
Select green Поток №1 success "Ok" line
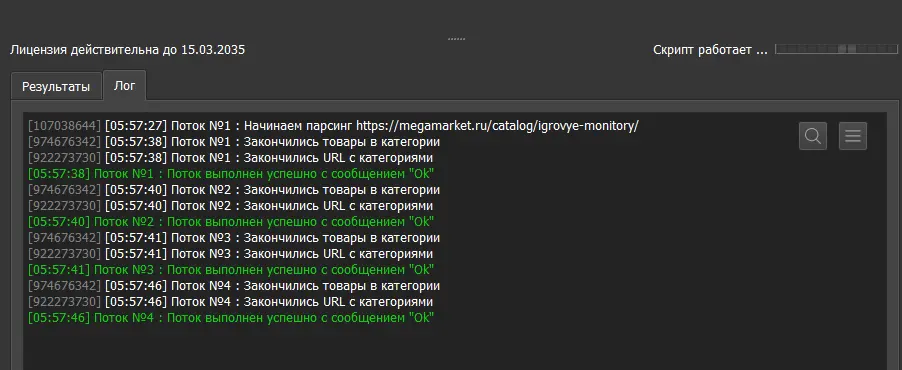[x=231, y=174]
